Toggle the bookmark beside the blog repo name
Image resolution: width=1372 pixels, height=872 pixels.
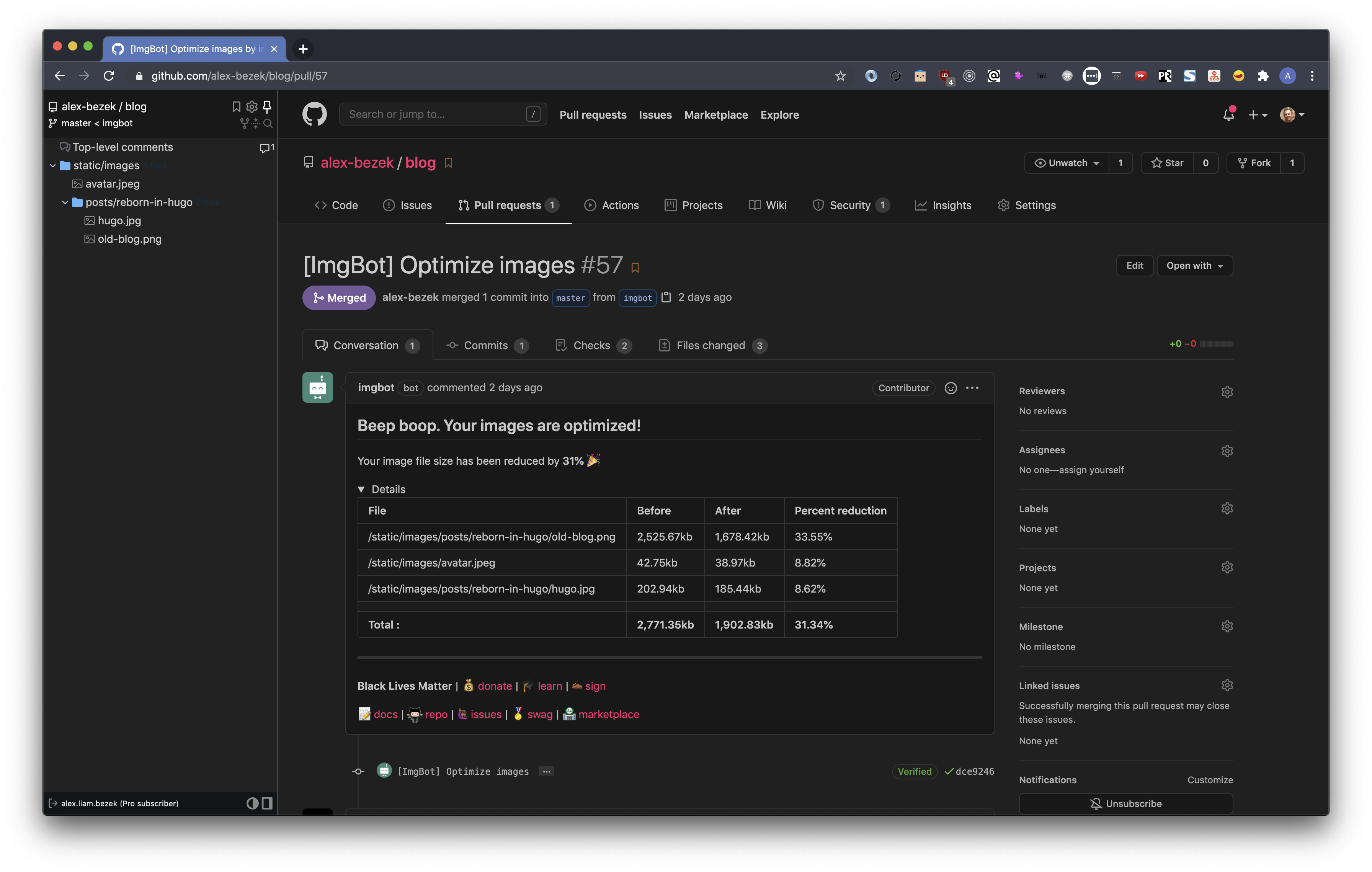[x=448, y=163]
